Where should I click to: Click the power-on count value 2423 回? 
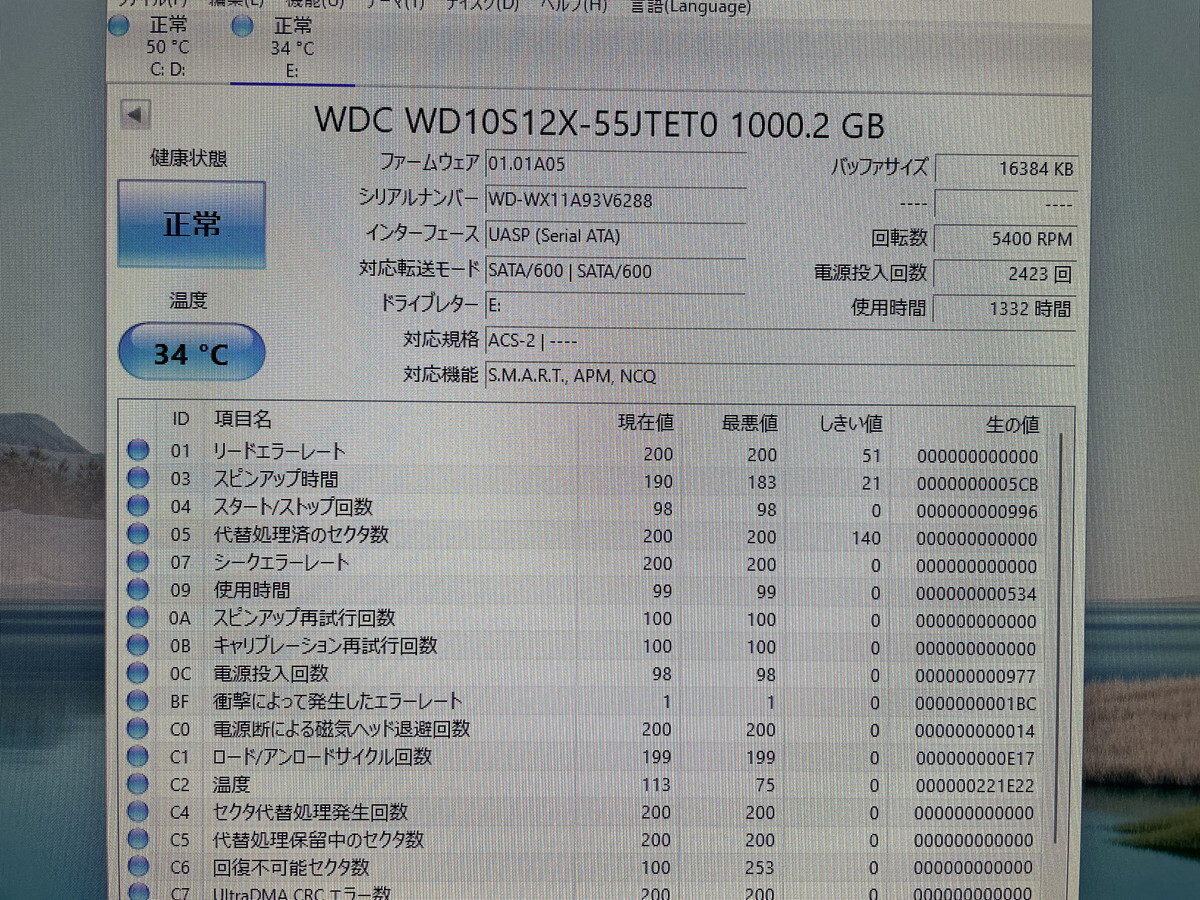tap(1006, 273)
